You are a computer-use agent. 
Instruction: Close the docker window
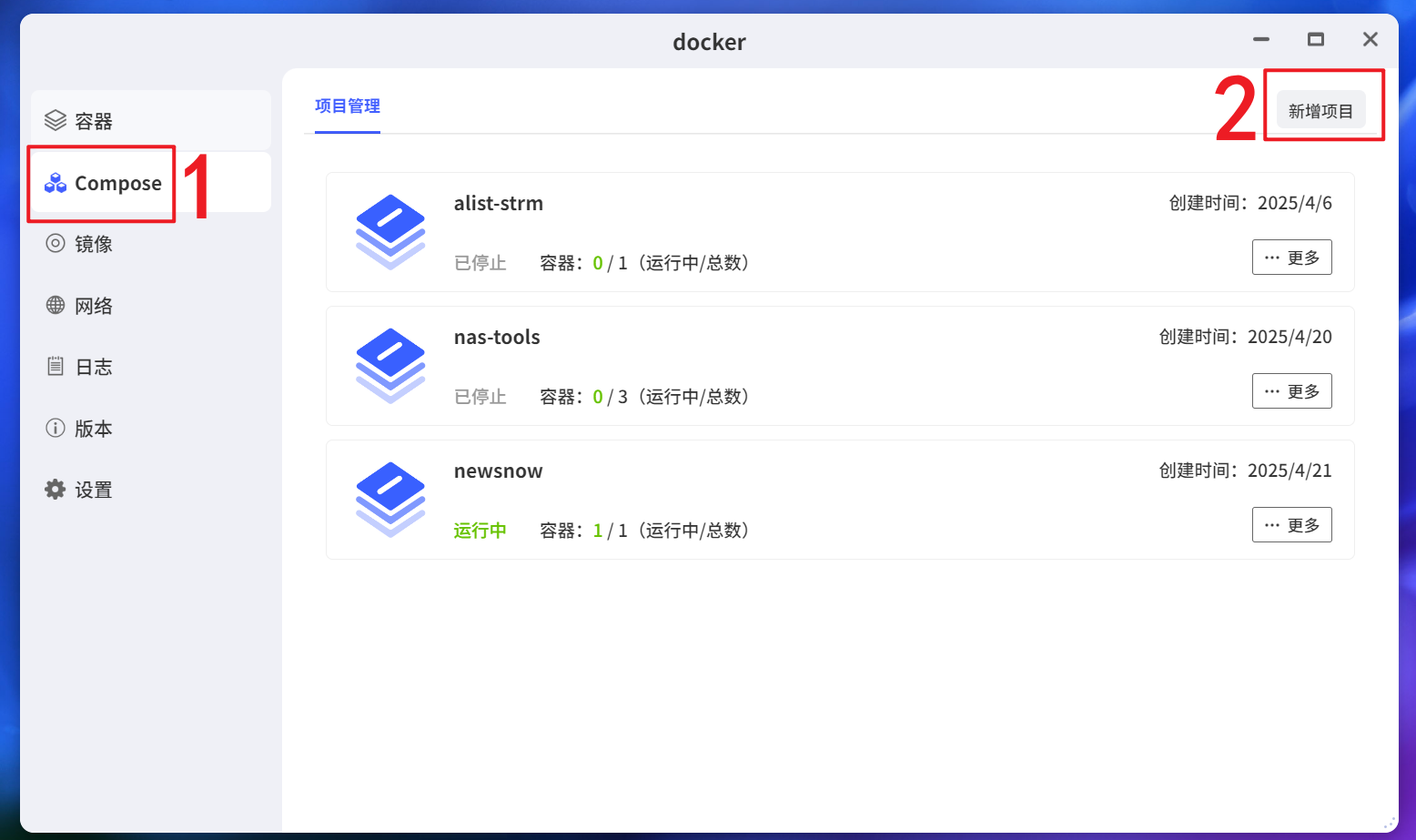click(x=1370, y=39)
